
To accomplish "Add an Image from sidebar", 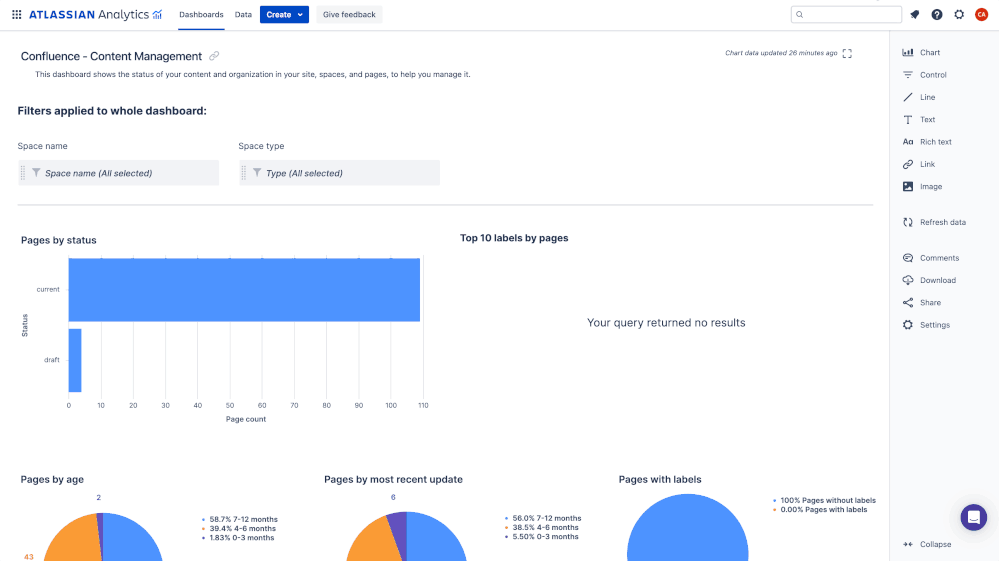I will pyautogui.click(x=922, y=186).
